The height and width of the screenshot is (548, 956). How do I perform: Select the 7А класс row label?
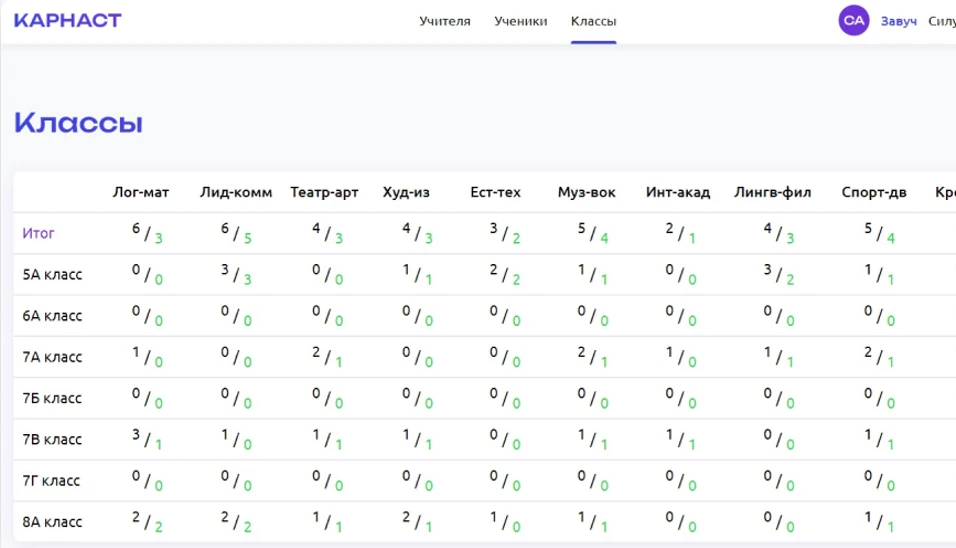pos(52,357)
